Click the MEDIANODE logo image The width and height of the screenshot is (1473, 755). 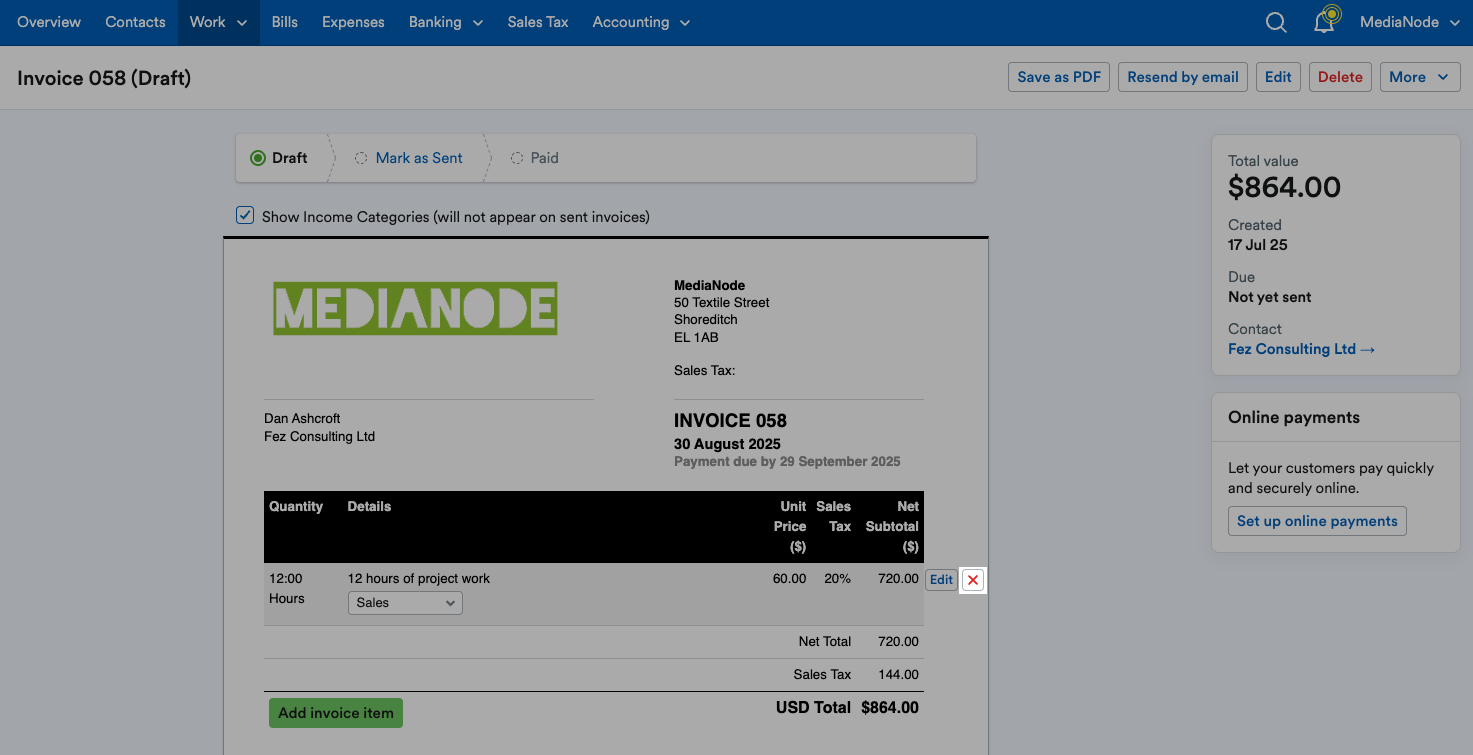(x=415, y=308)
